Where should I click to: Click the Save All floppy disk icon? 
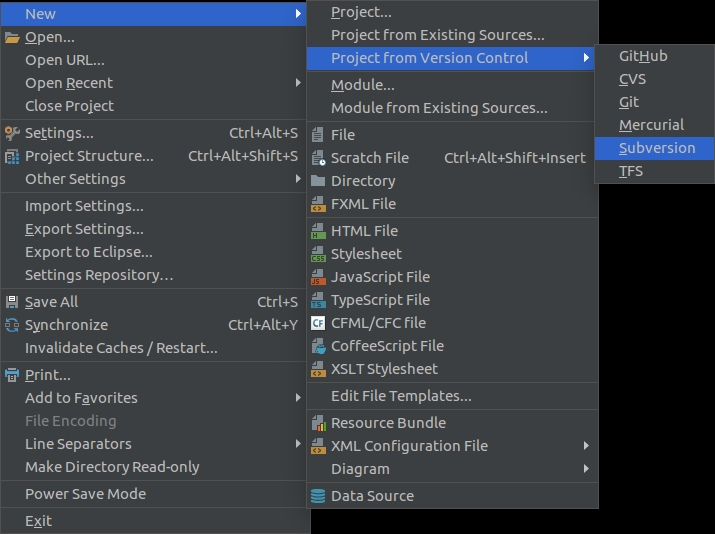[x=12, y=302]
